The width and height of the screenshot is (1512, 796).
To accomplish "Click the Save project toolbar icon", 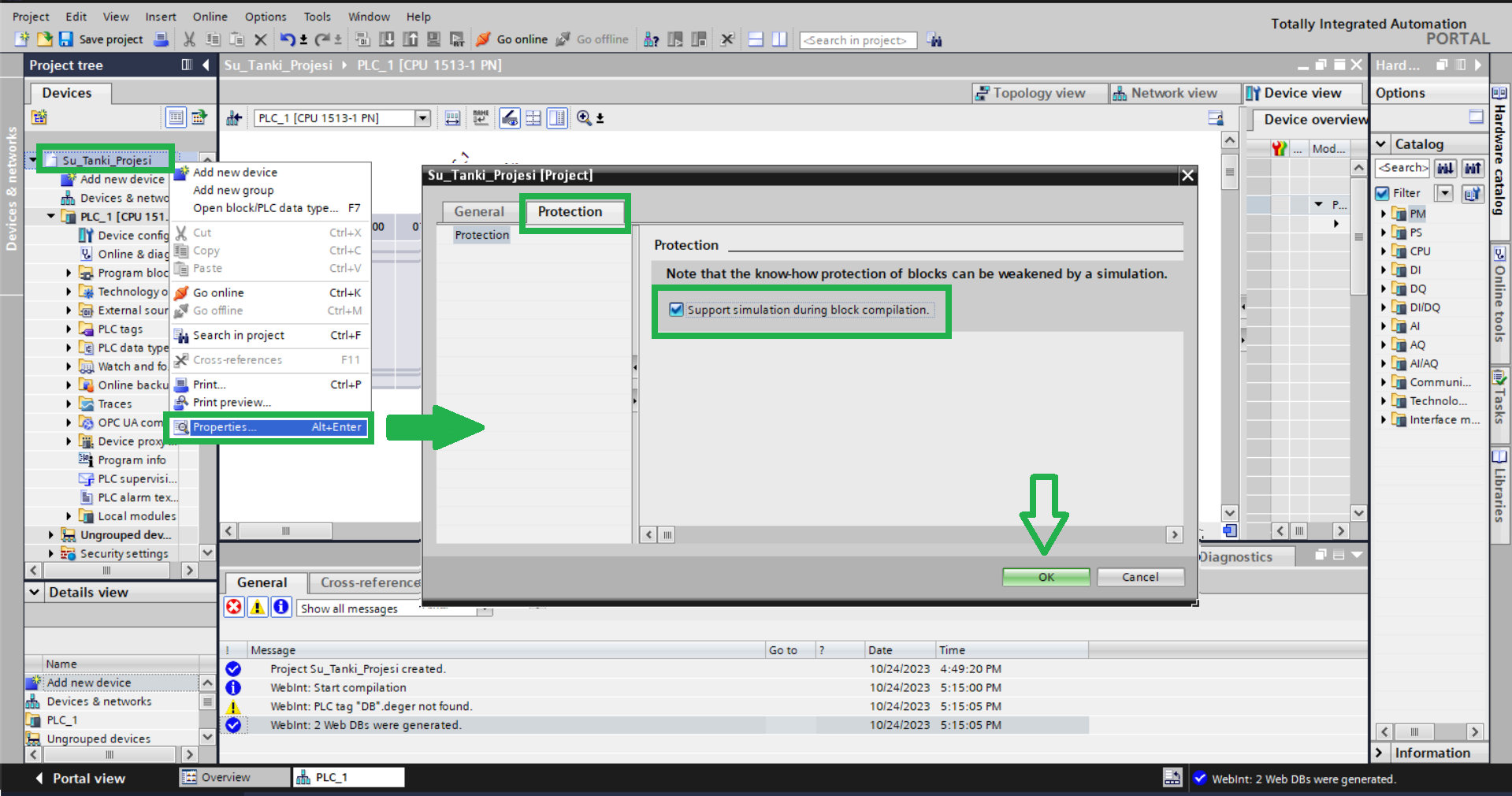I will coord(66,39).
